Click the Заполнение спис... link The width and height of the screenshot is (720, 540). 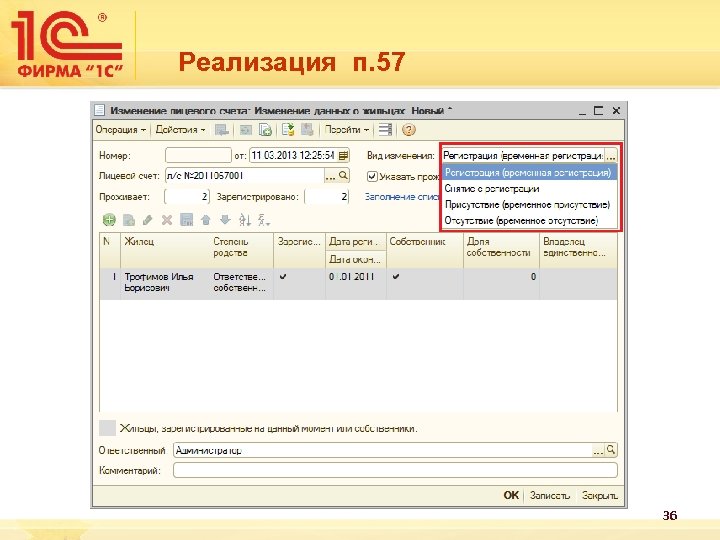402,197
